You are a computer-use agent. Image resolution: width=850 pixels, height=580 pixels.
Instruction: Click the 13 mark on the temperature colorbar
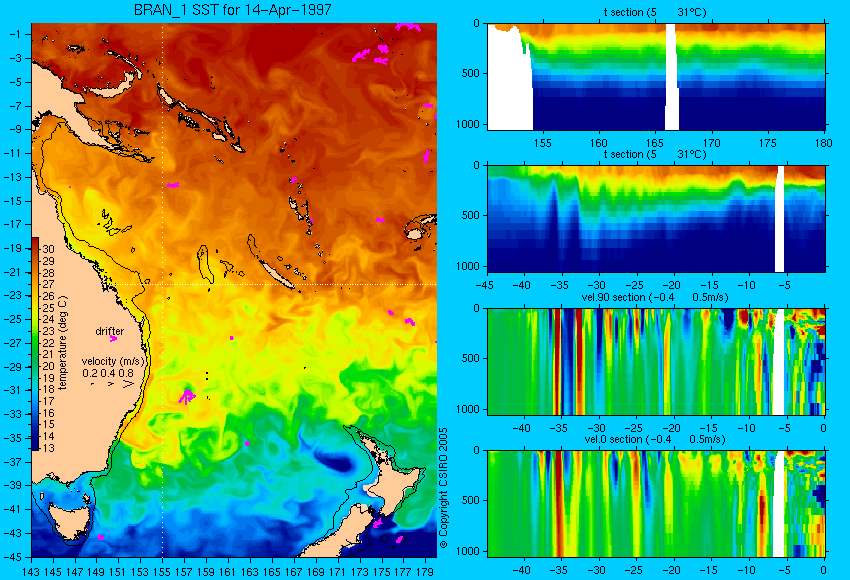[49, 448]
